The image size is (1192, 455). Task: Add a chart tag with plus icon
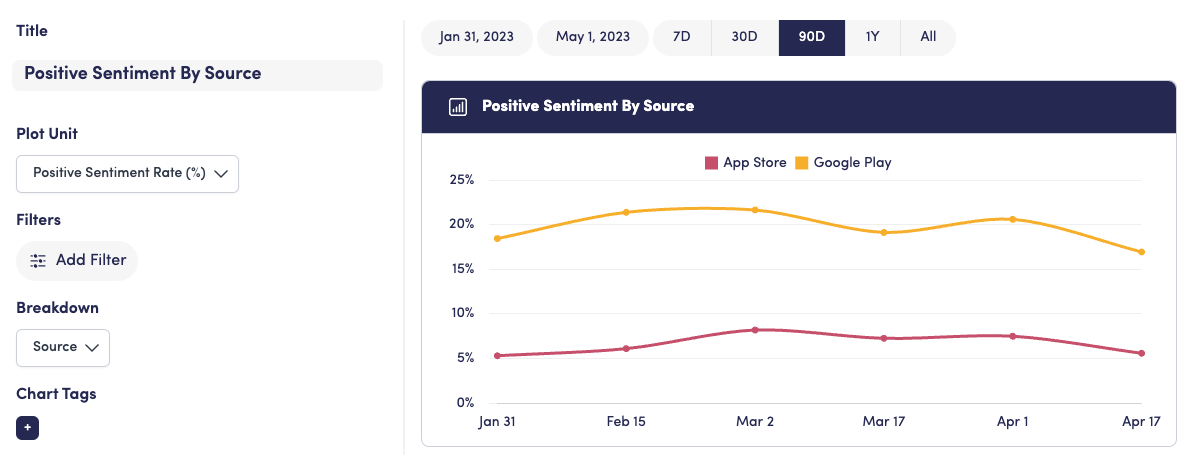[27, 428]
